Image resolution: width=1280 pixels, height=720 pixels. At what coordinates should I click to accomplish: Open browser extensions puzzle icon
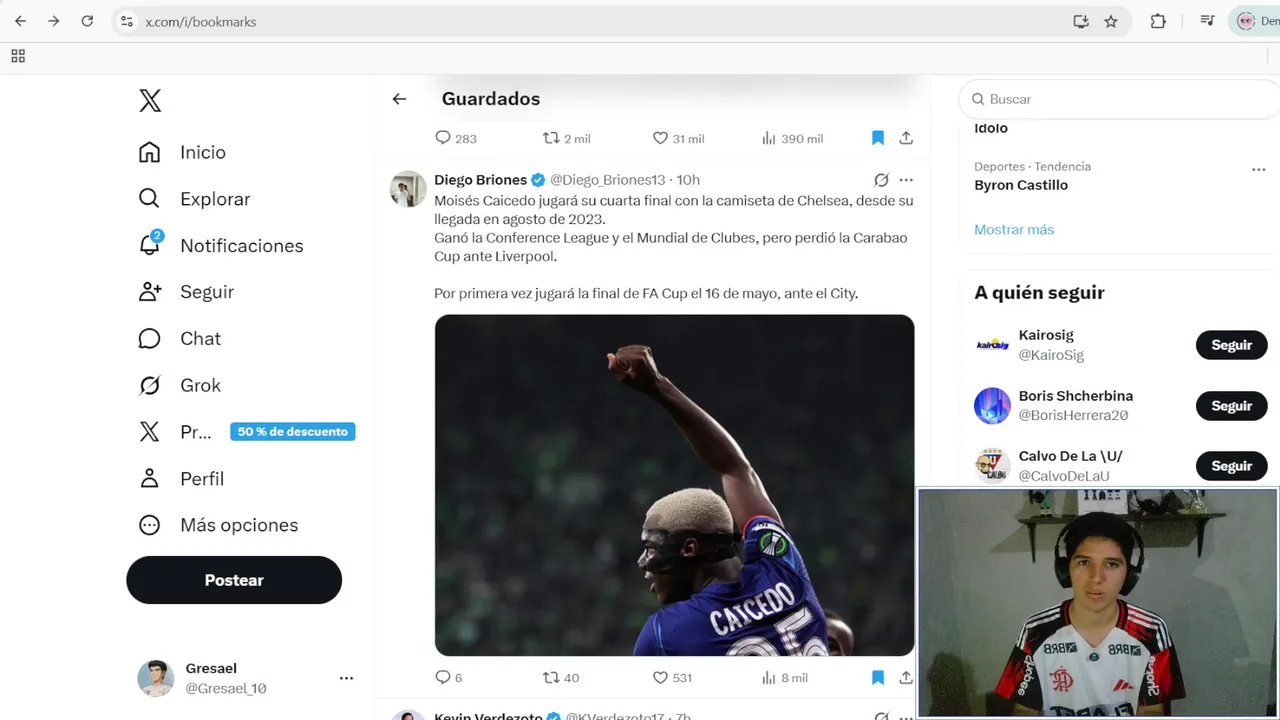(1158, 21)
